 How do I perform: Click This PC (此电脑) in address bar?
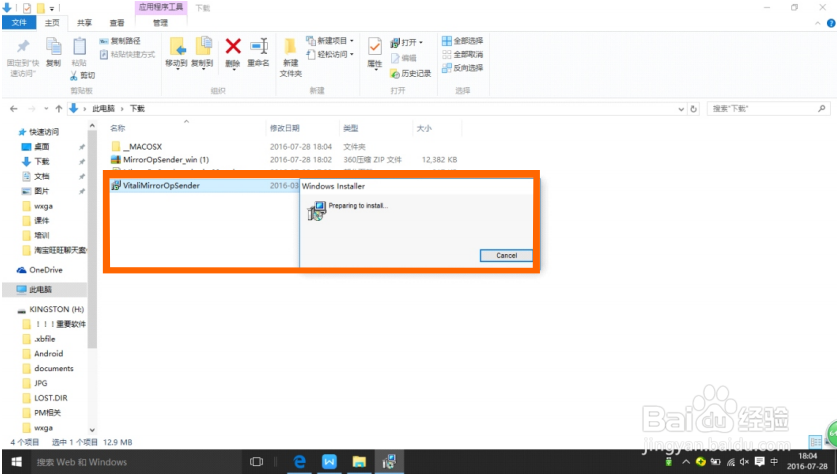point(104,109)
